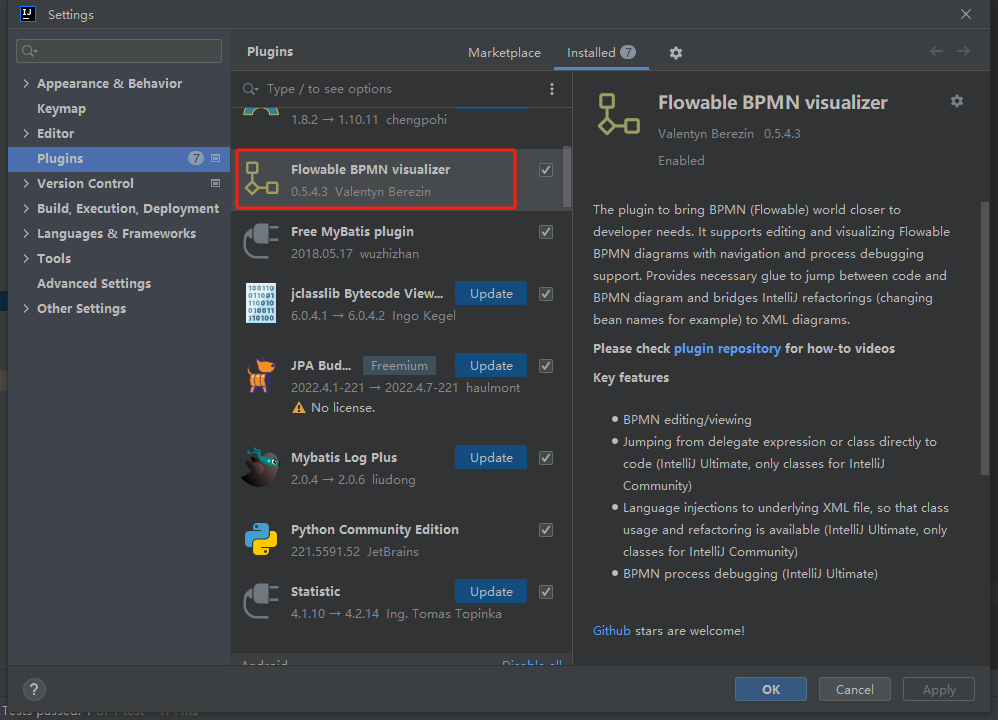The width and height of the screenshot is (998, 720).
Task: Open Advanced Settings page
Action: coord(94,283)
